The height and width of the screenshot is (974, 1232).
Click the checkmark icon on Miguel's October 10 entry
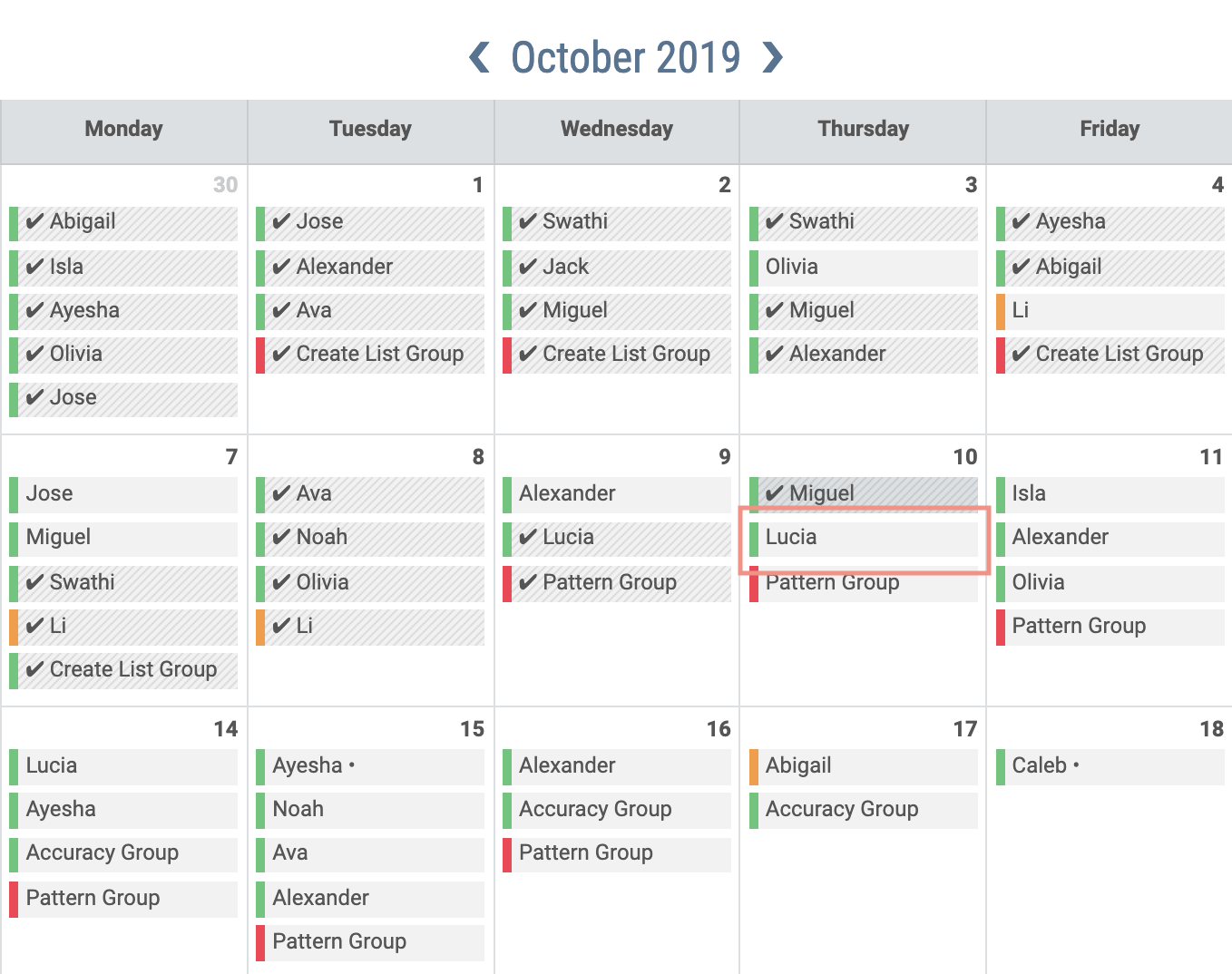[773, 493]
